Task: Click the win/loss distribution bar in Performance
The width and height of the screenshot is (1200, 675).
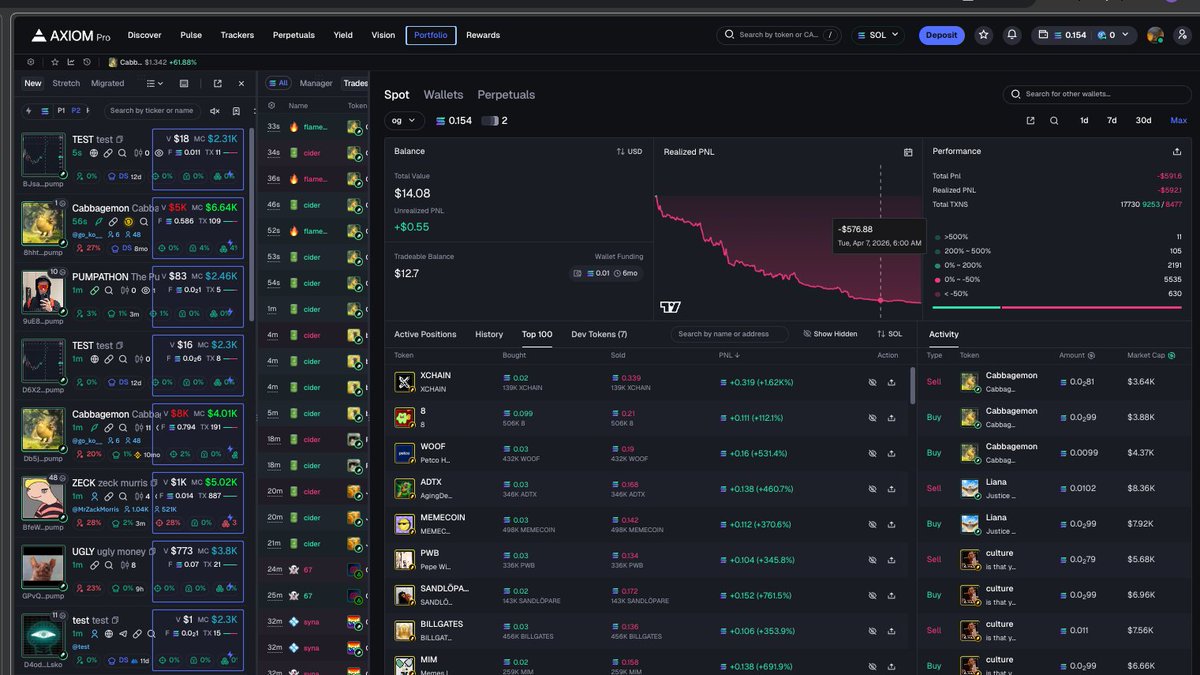Action: point(1056,308)
